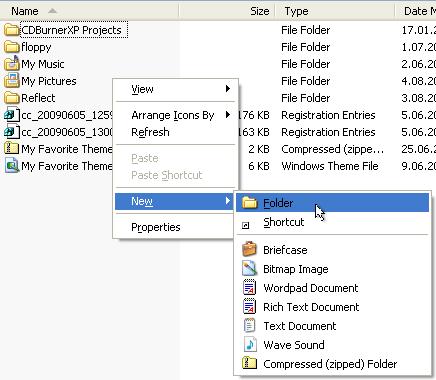Expand the Arrange Icons By submenu
436x380 pixels.
click(x=228, y=115)
